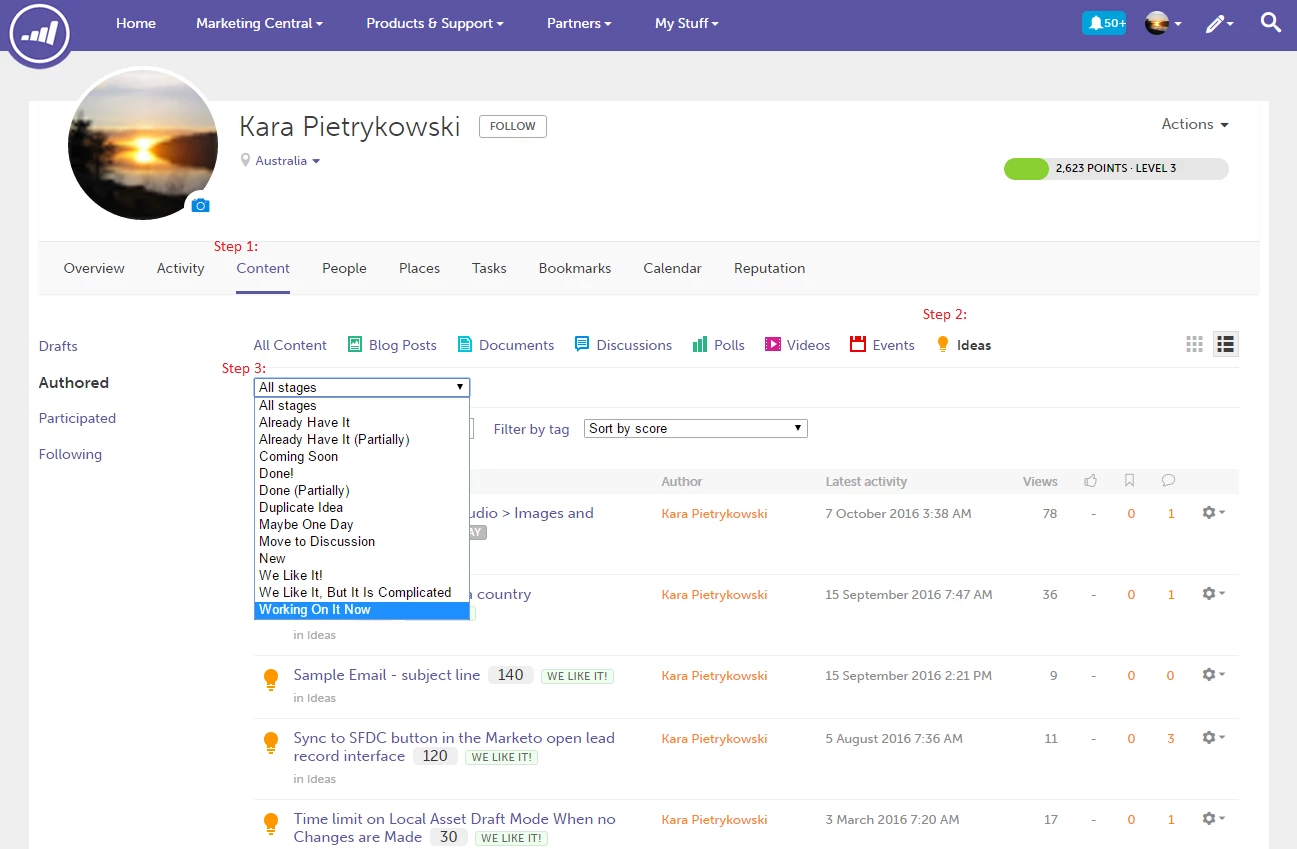Image resolution: width=1297 pixels, height=849 pixels.
Task: Click the comments column header icon
Action: click(x=1168, y=481)
